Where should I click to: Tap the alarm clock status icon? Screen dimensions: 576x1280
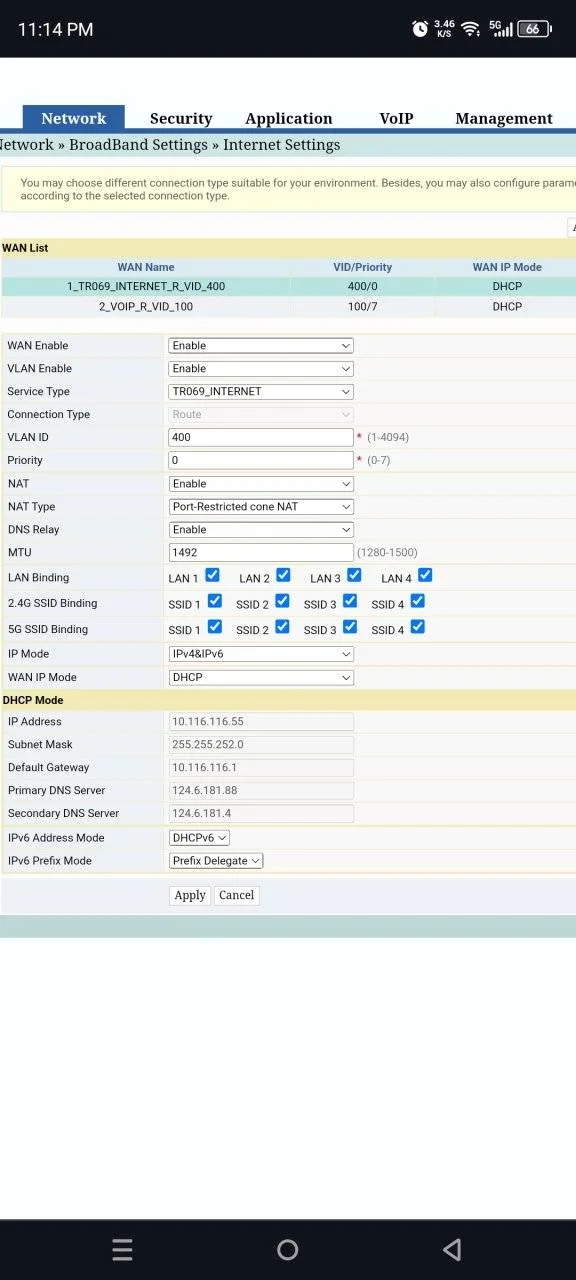(x=420, y=29)
